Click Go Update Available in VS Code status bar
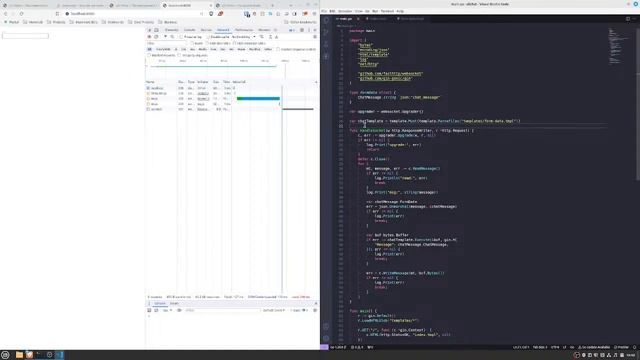The height and width of the screenshot is (360, 640). pyautogui.click(x=594, y=347)
